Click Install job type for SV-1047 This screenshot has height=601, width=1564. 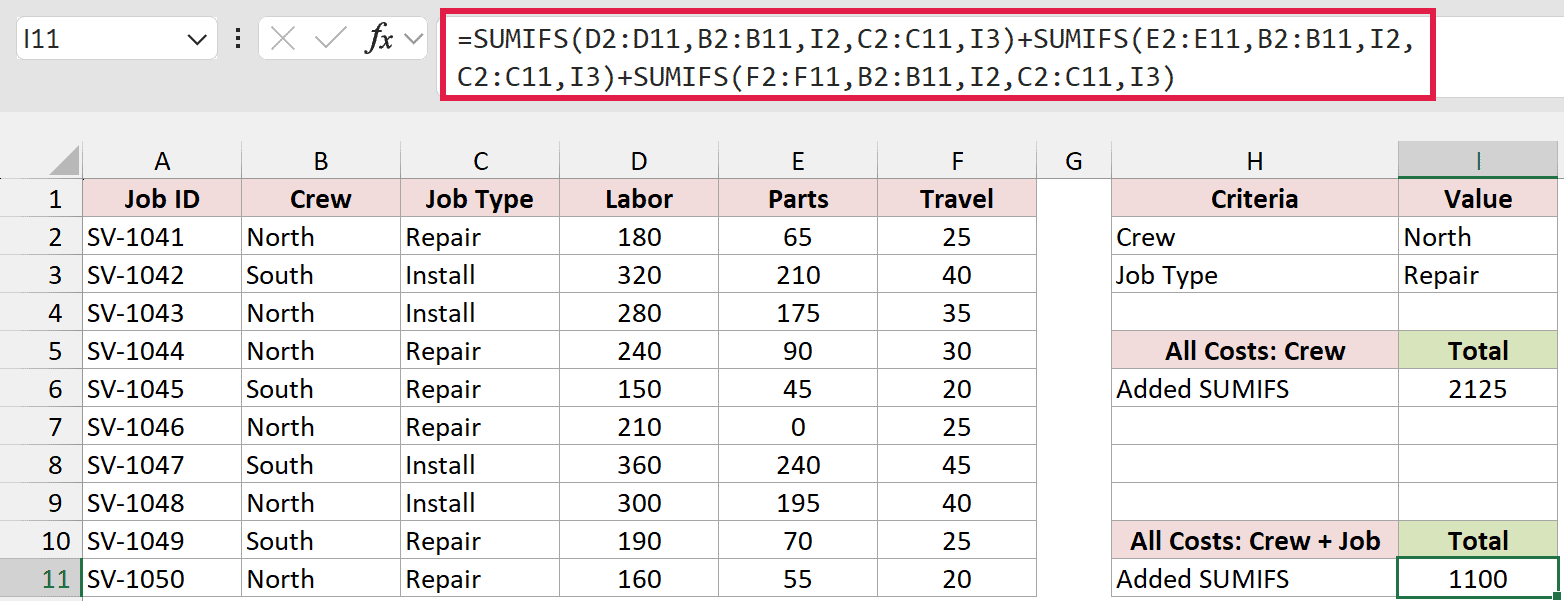pos(480,465)
